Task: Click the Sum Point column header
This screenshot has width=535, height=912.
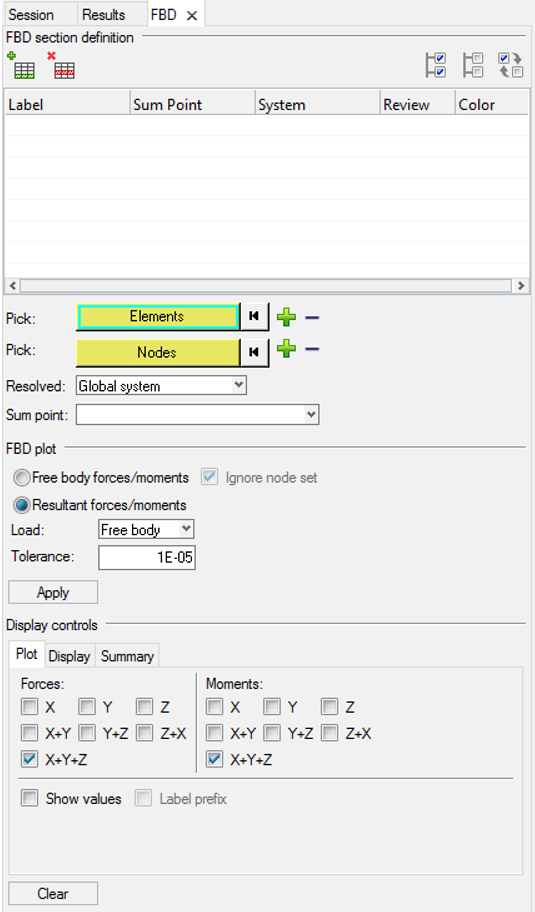Action: click(192, 105)
